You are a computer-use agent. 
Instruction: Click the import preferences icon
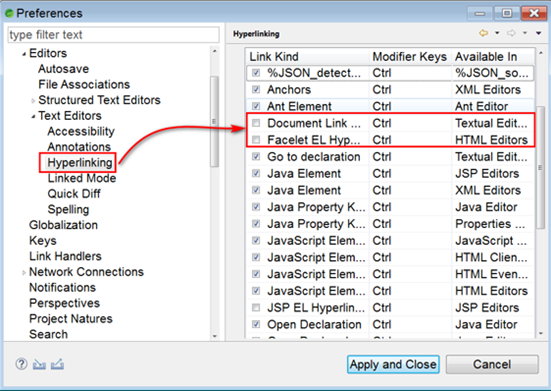coord(39,365)
